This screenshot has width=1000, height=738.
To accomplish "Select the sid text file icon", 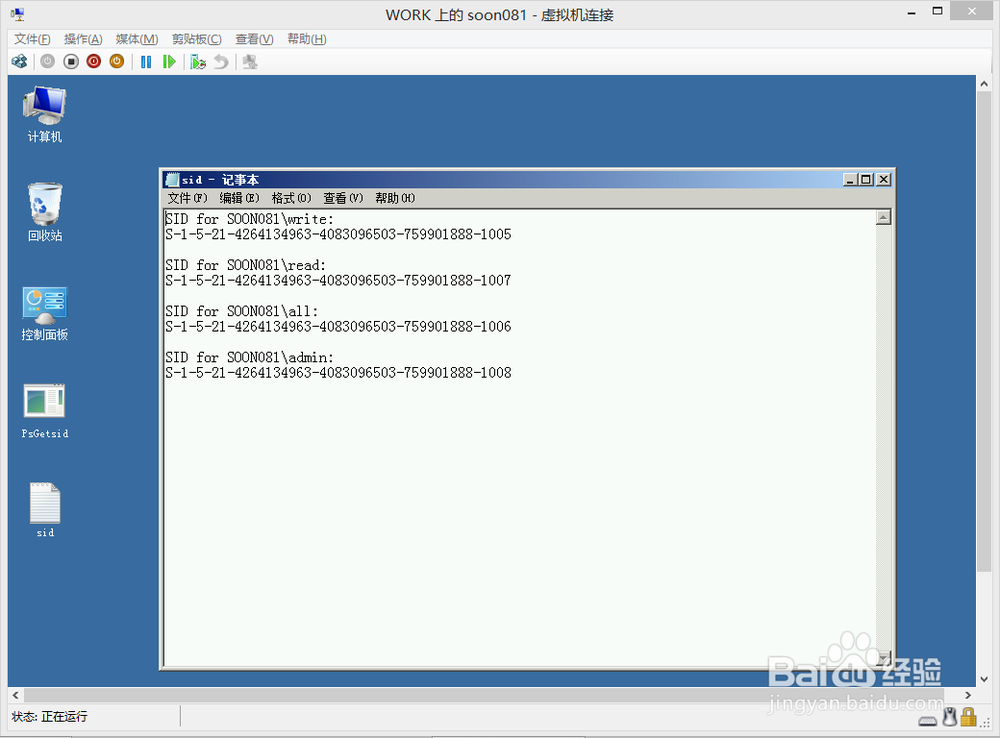I will [45, 510].
